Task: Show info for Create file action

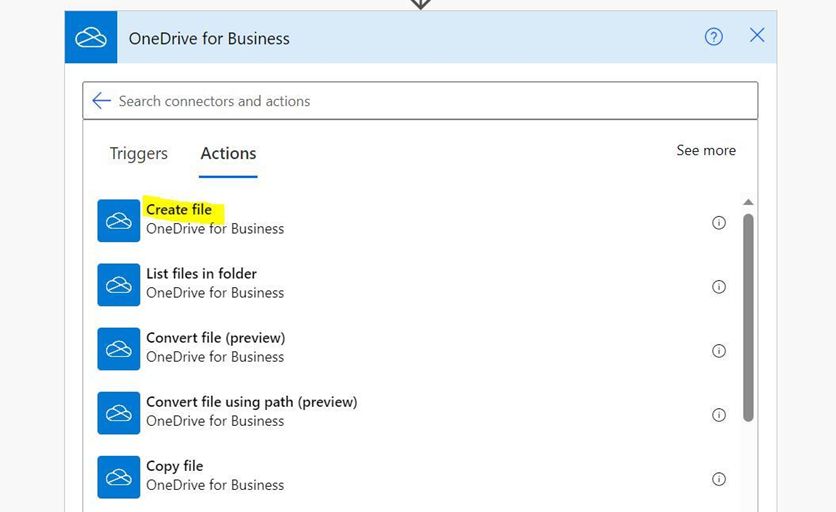Action: tap(719, 222)
